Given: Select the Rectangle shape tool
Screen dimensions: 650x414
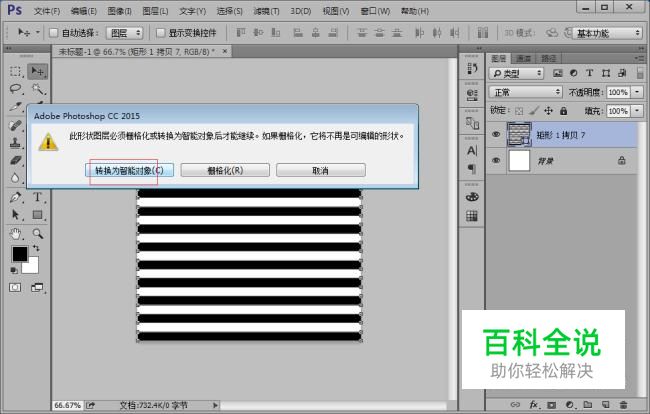Looking at the screenshot, I should point(37,215).
